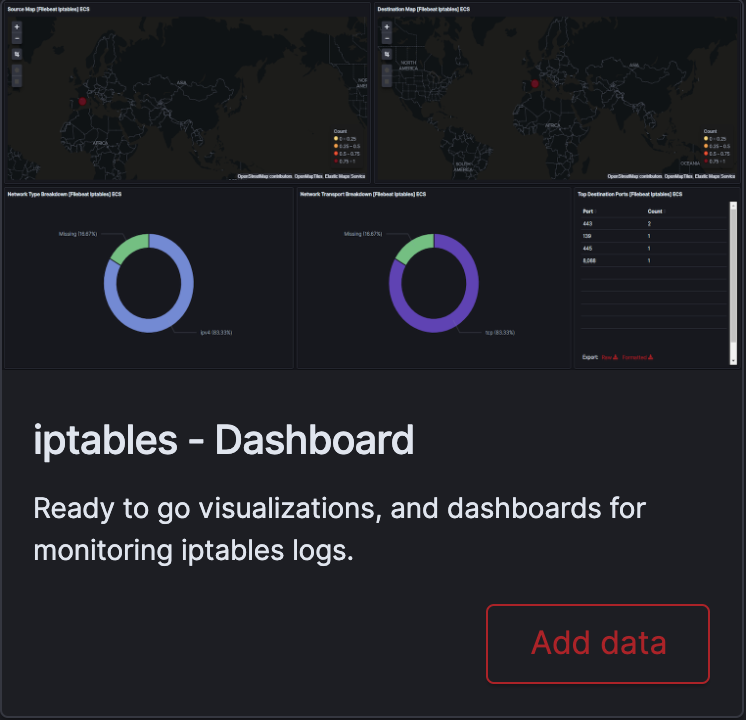The width and height of the screenshot is (746, 720).
Task: Zoom in on the Source Map
Action: pyautogui.click(x=16, y=28)
